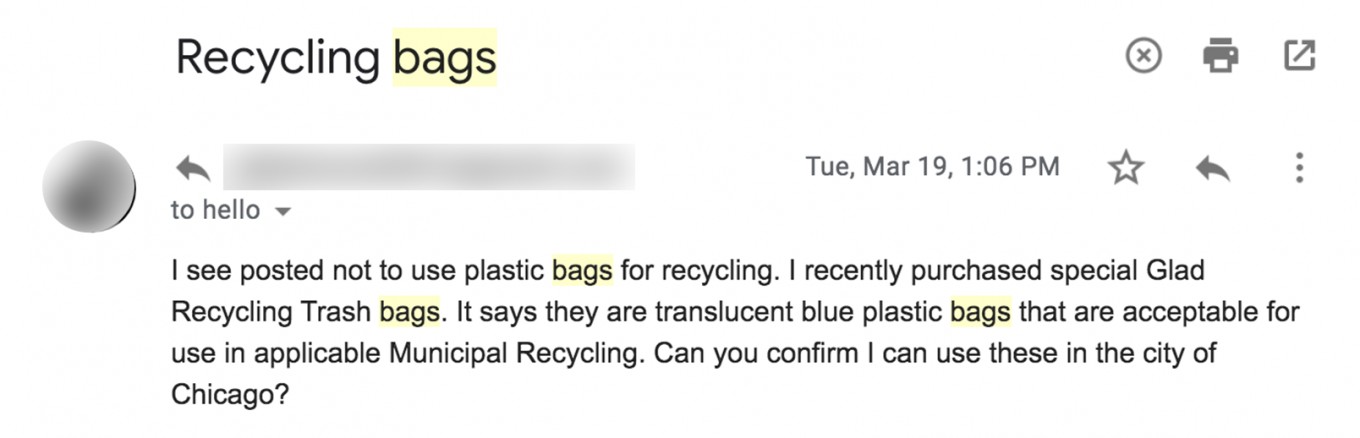Click the clear search highlighting X icon
Viewport: 1360px width, 438px height.
[x=1144, y=56]
